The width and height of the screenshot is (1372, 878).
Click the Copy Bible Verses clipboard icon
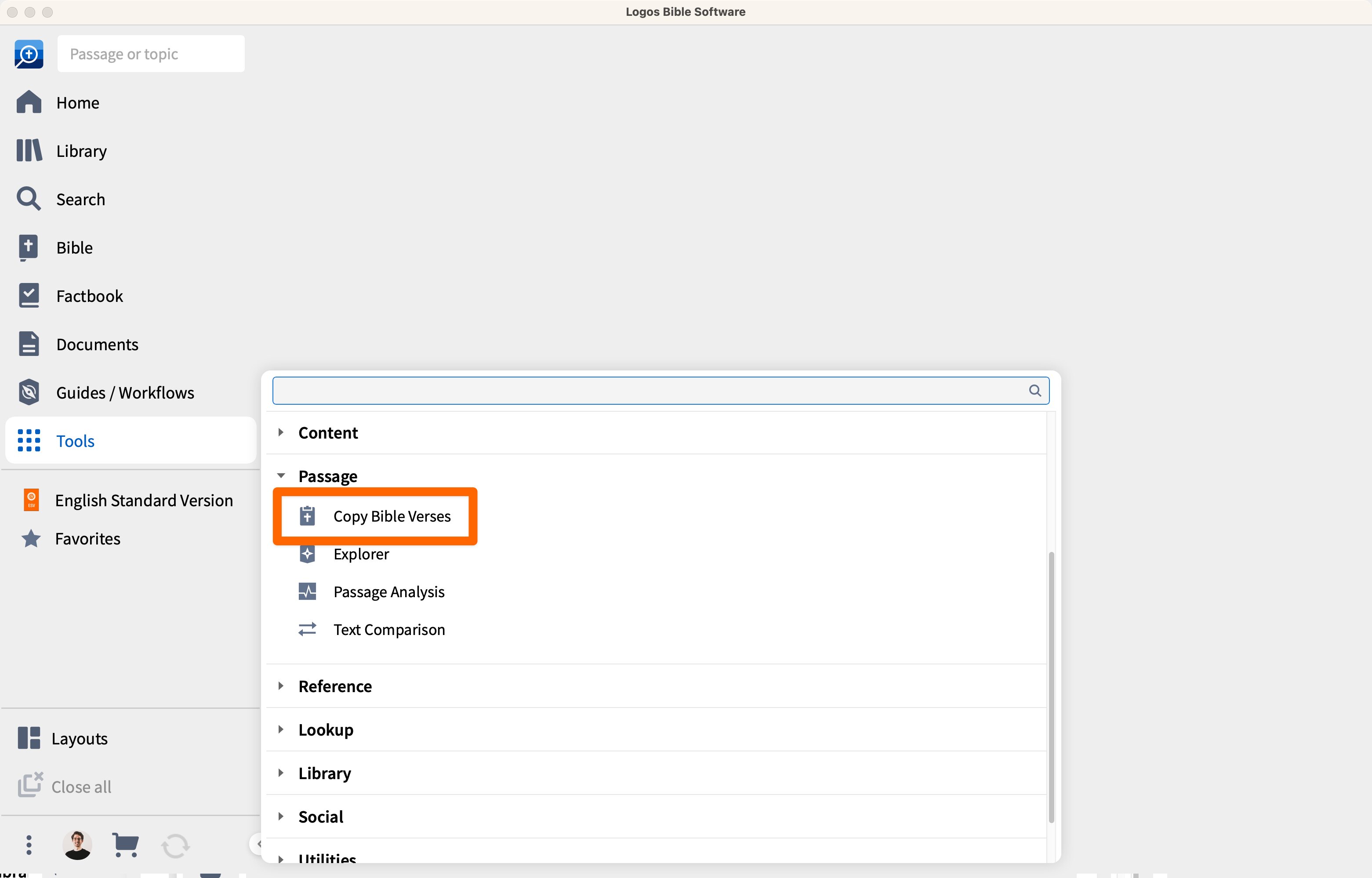[307, 516]
